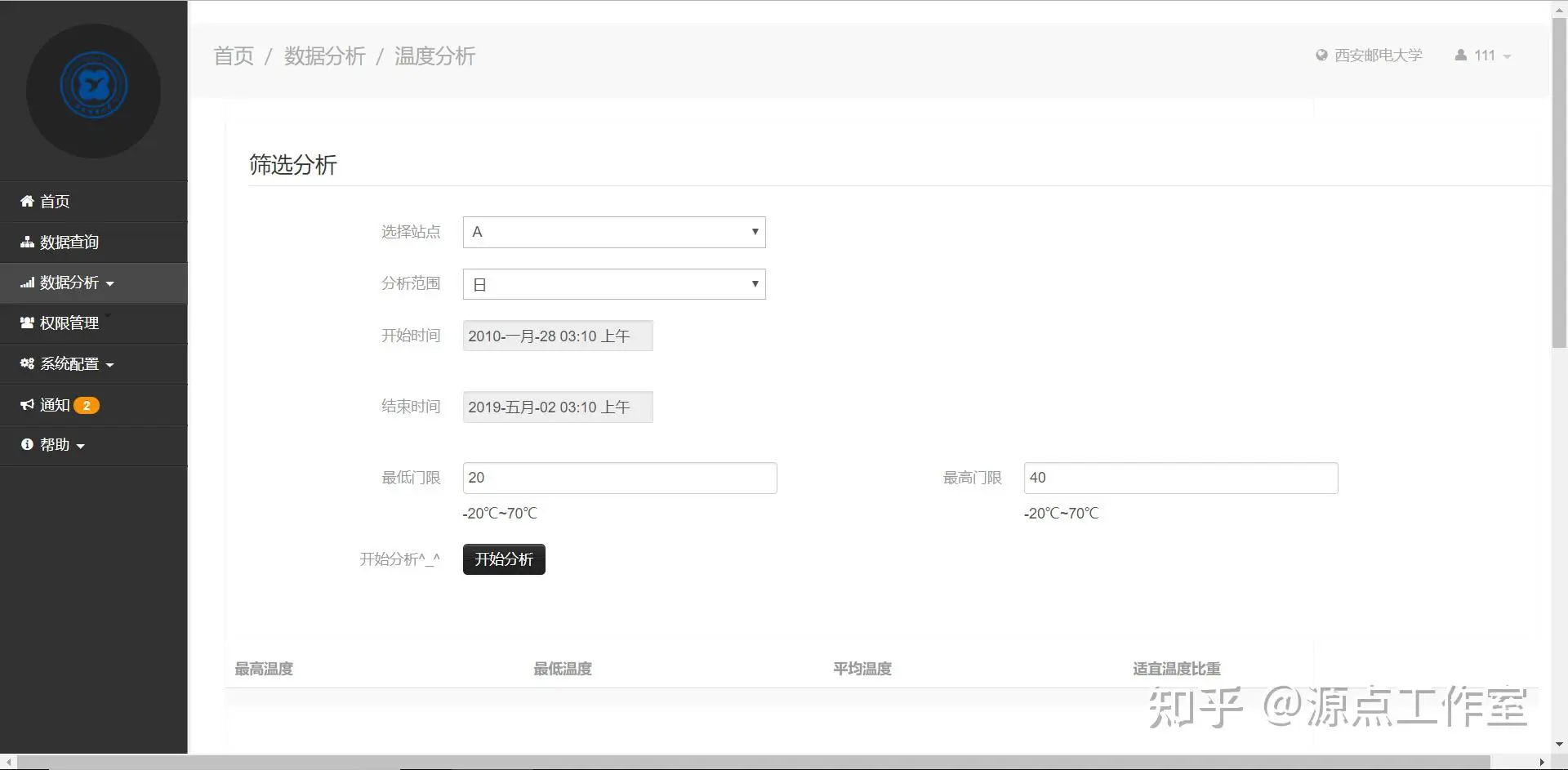Click the 数据分析 breadcrumb link
This screenshot has width=1568, height=770.
pos(324,56)
